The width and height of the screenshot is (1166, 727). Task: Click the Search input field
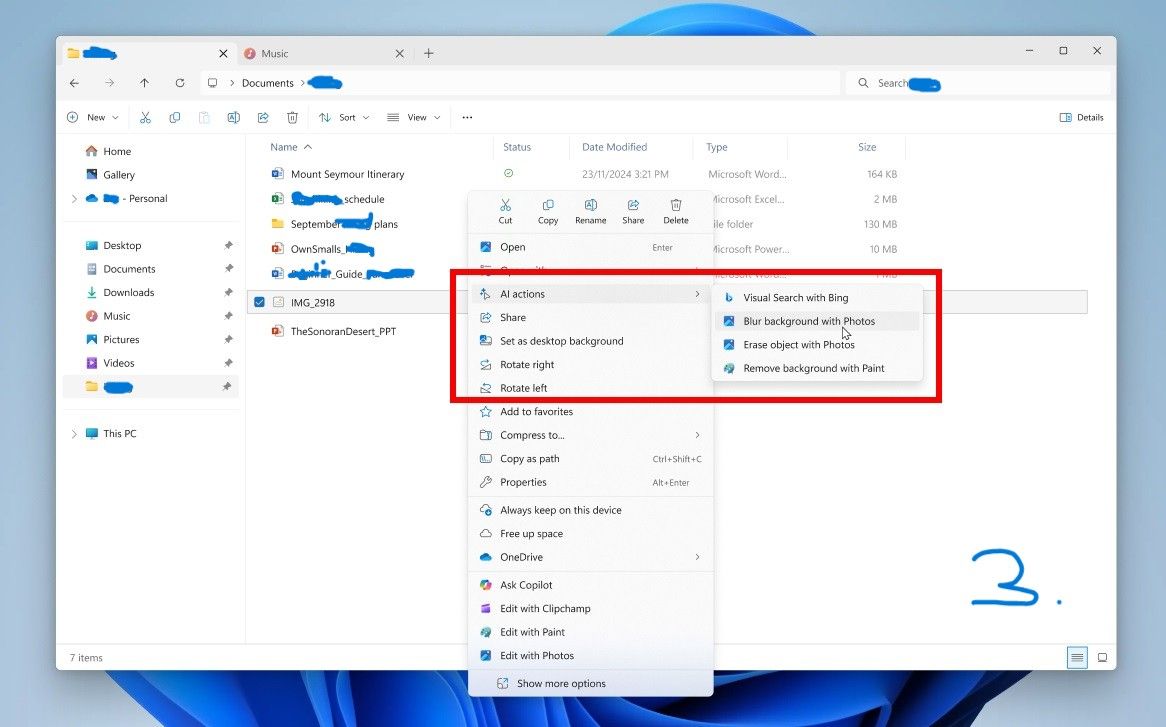[x=975, y=83]
